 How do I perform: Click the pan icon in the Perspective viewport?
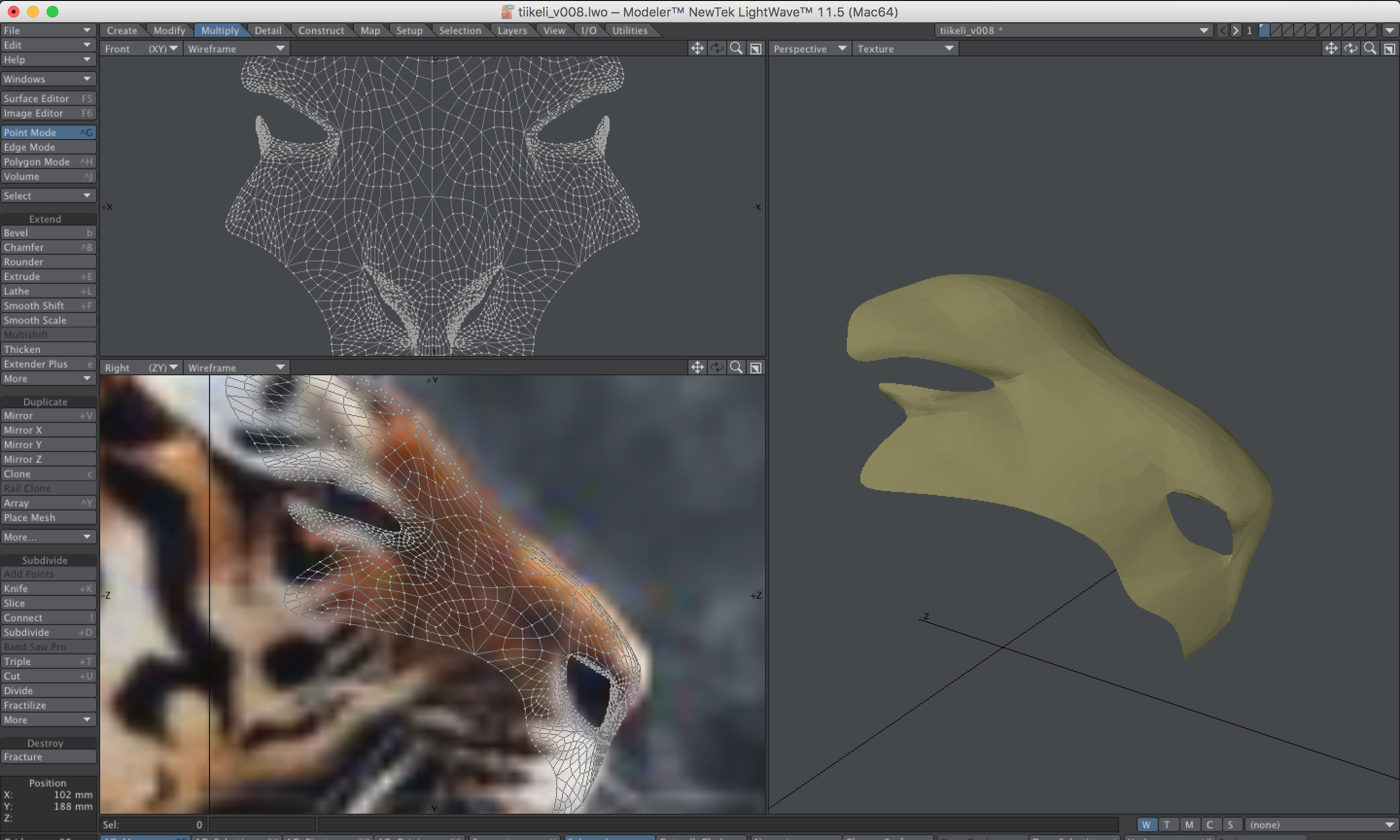pyautogui.click(x=1331, y=49)
